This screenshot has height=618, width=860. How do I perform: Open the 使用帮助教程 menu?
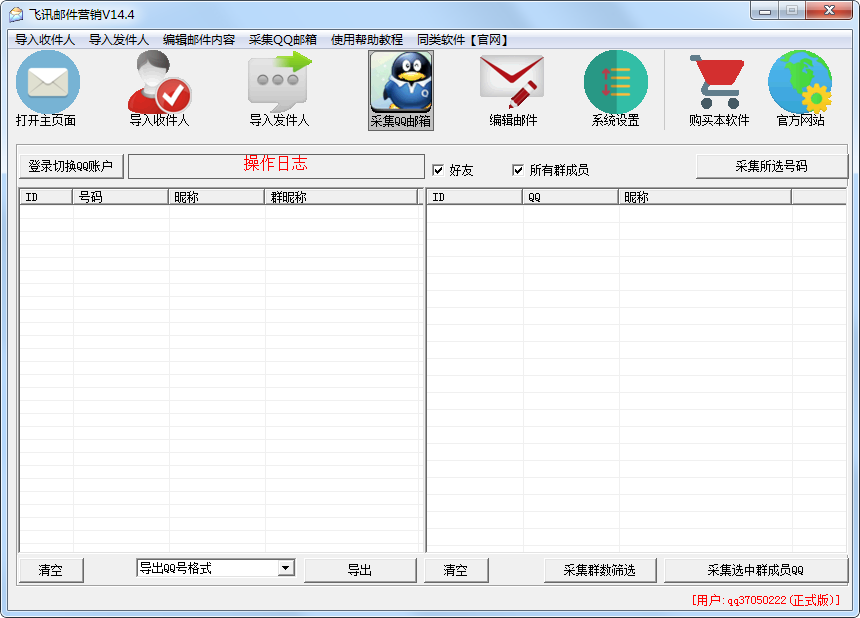tap(367, 40)
